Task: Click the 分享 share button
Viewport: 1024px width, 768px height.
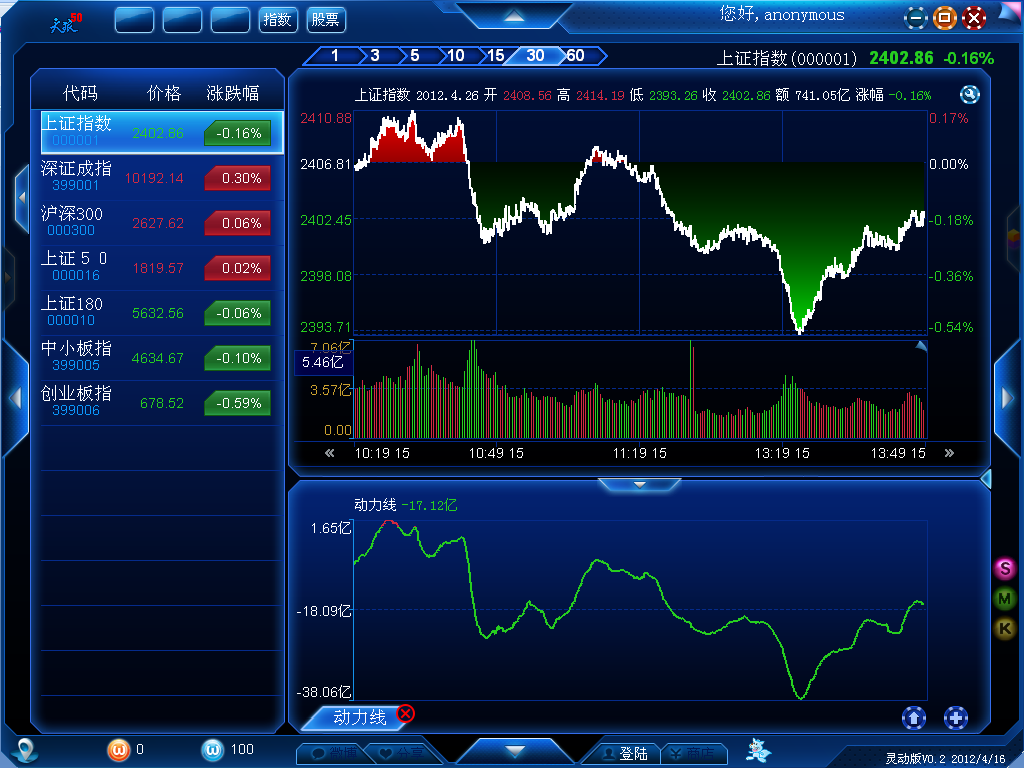Action: [402, 754]
